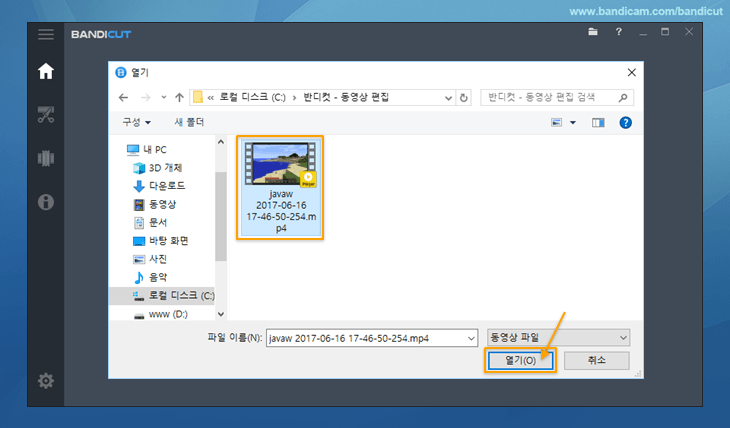Screen dimensions: 730x428
Task: Open the file name history dropdown
Action: [471, 339]
